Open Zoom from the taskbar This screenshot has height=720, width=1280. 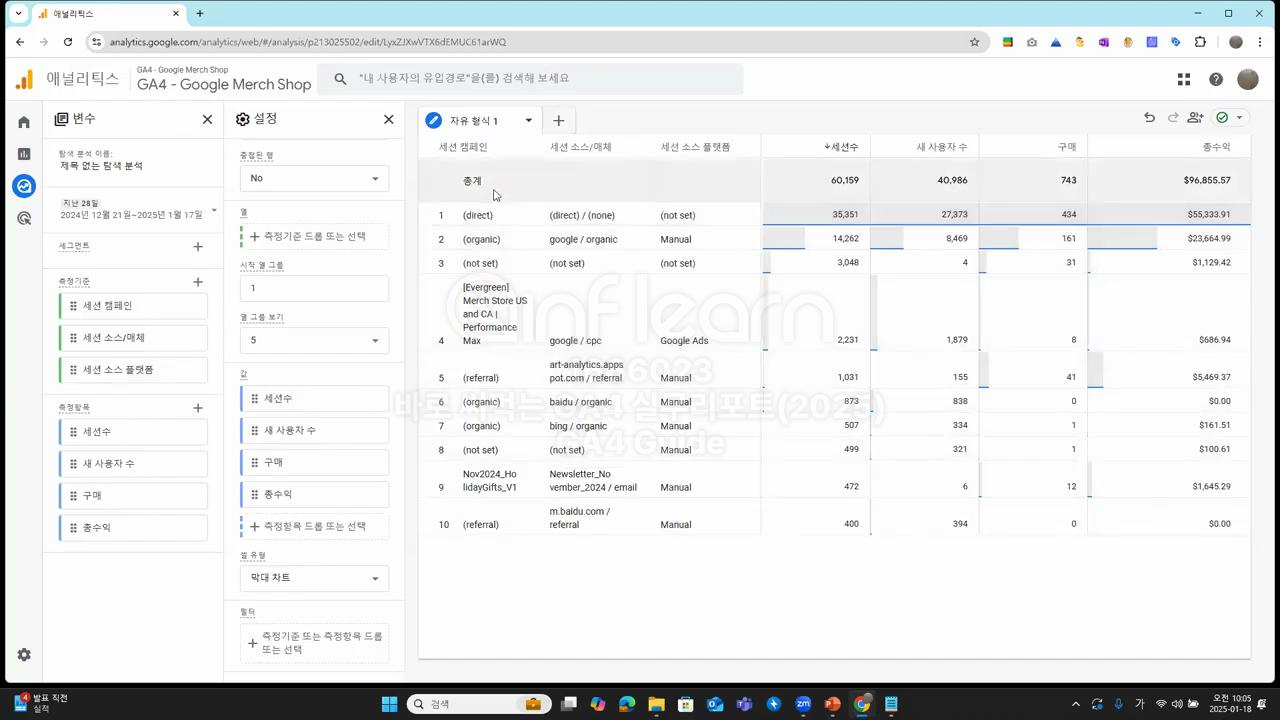pos(803,704)
